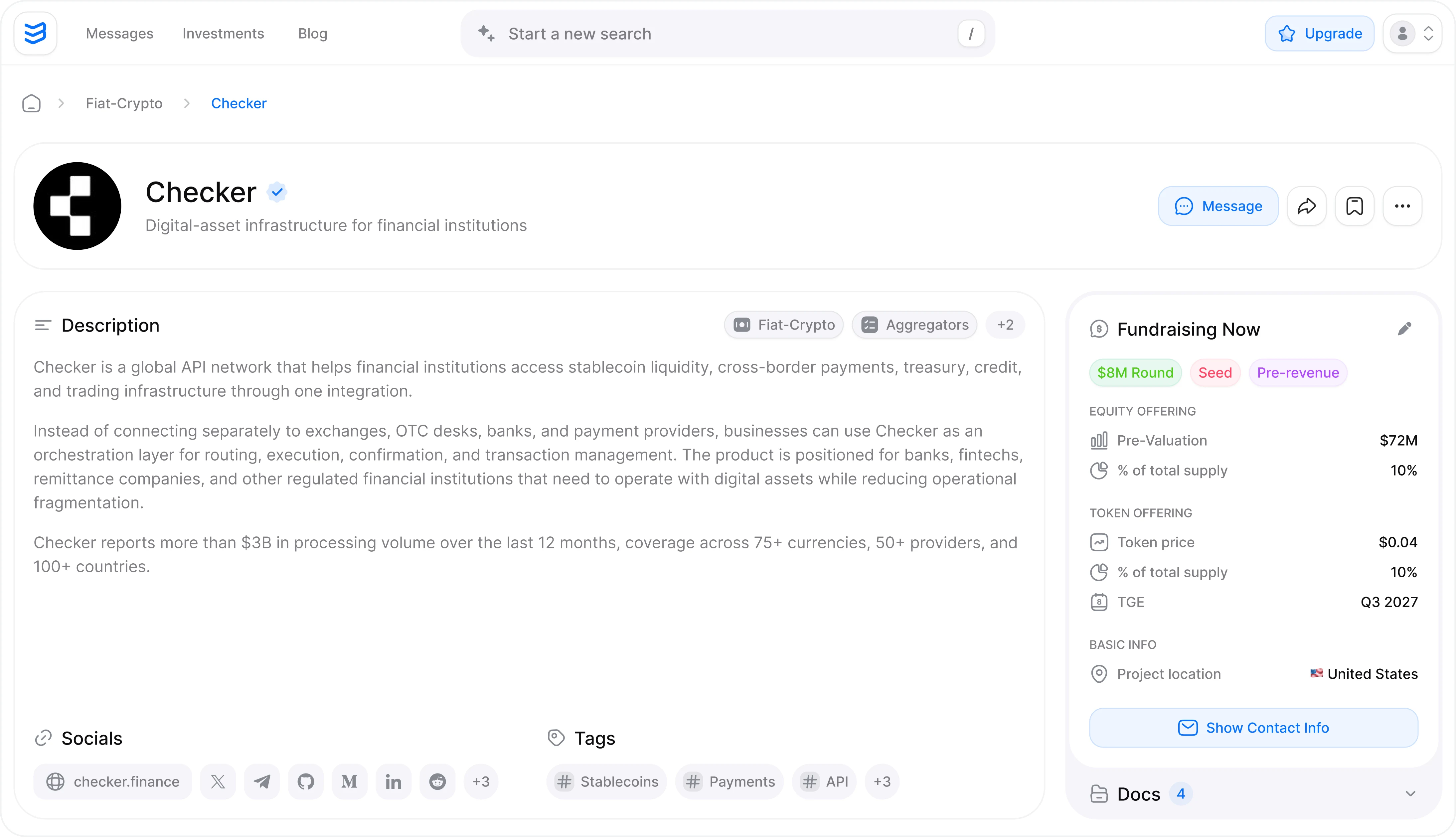Send a Message to Checker
Image resolution: width=1456 pixels, height=837 pixels.
(x=1218, y=206)
